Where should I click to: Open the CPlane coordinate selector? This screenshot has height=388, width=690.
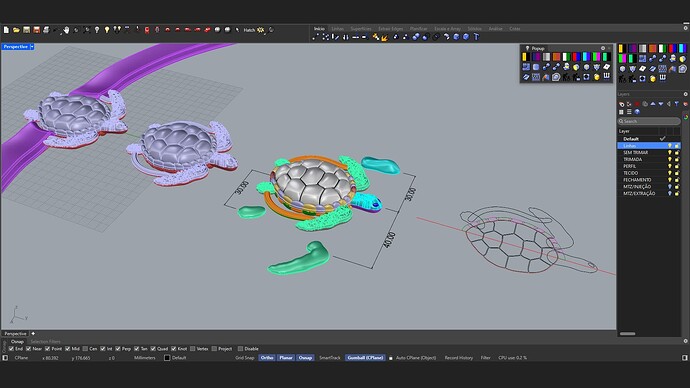click(21, 358)
